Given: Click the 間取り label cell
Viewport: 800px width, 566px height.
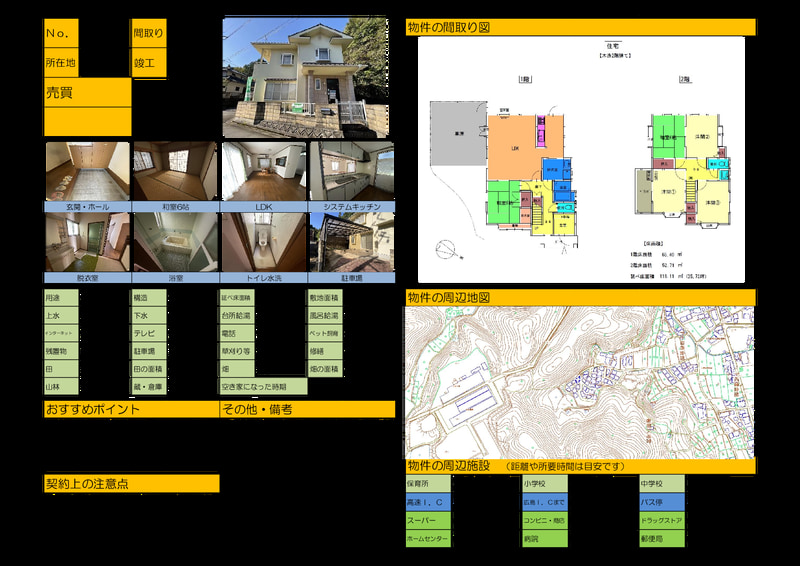Looking at the screenshot, I should [149, 33].
